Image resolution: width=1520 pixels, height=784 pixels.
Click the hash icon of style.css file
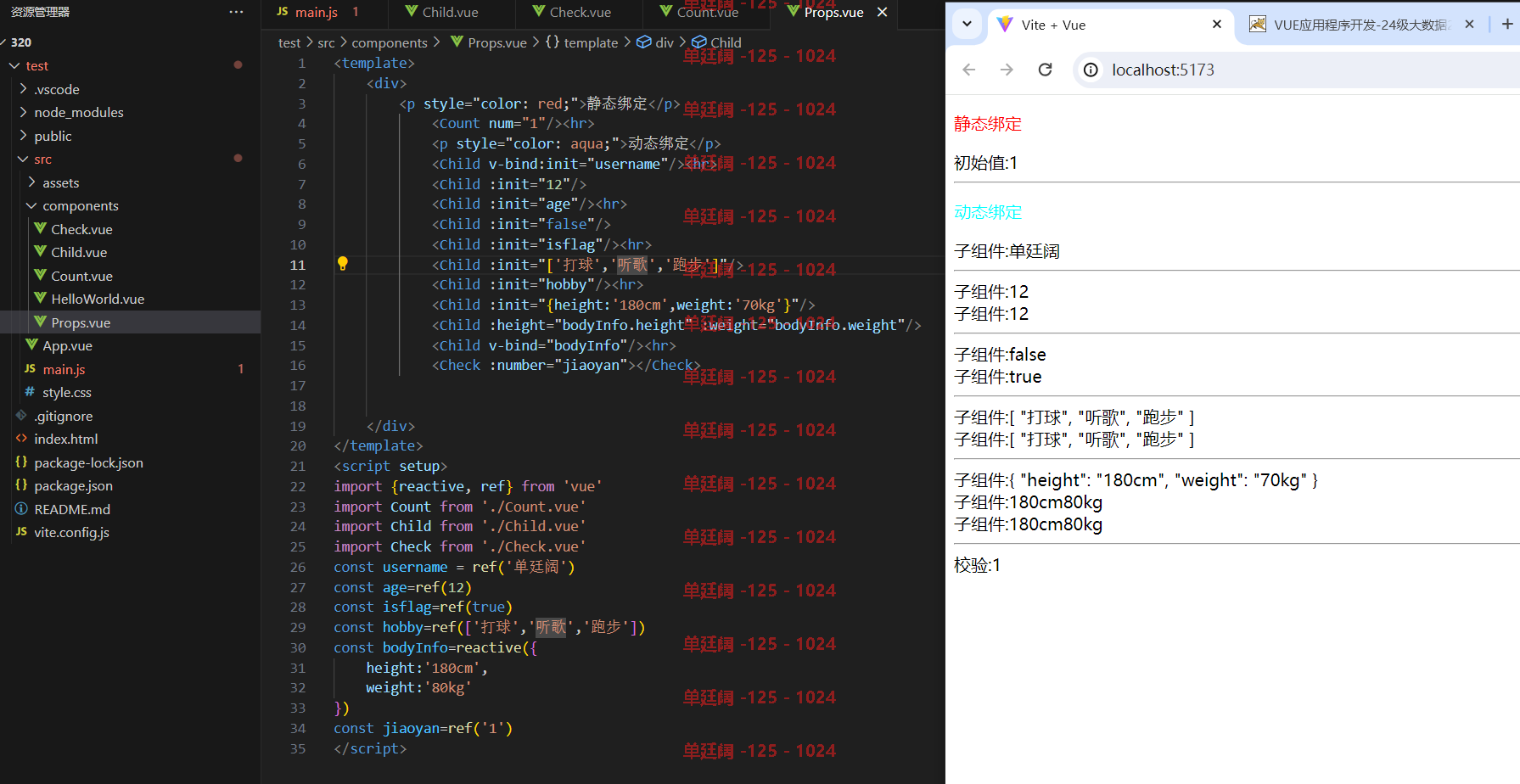pyautogui.click(x=30, y=391)
